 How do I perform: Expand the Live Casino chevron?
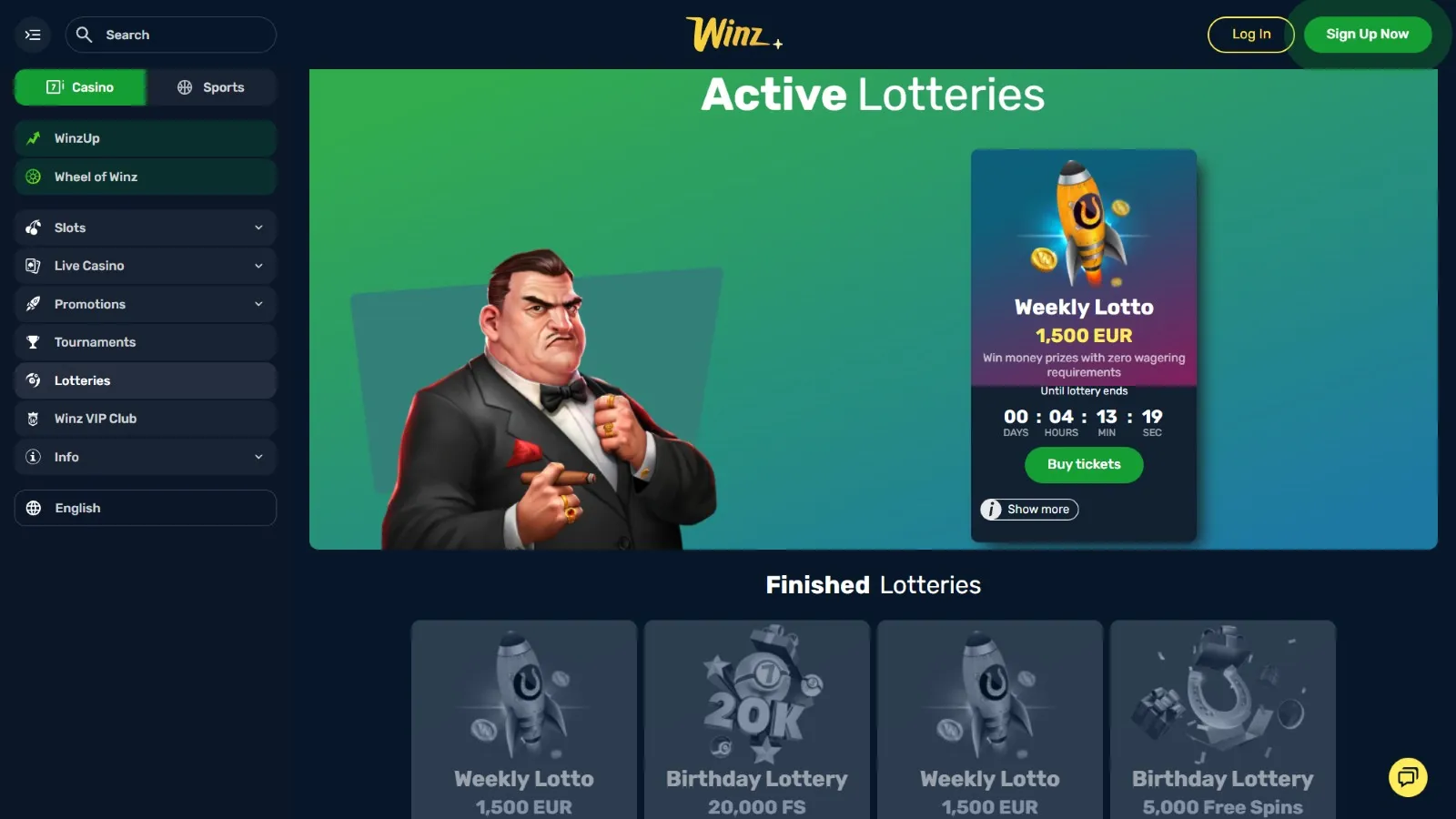click(x=258, y=266)
